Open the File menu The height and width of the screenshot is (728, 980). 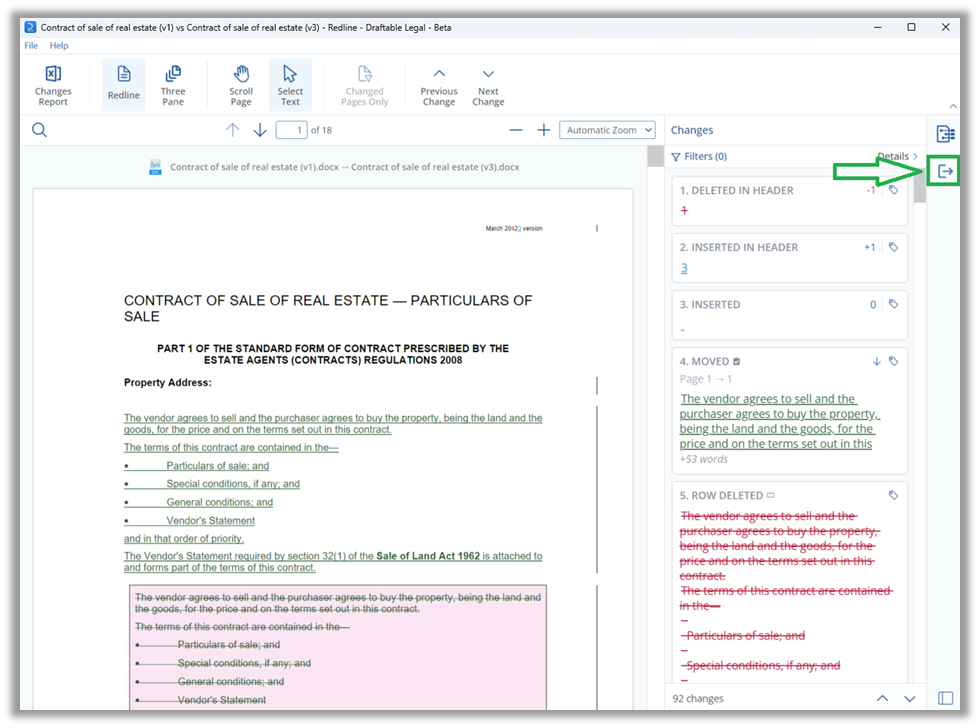pos(31,45)
